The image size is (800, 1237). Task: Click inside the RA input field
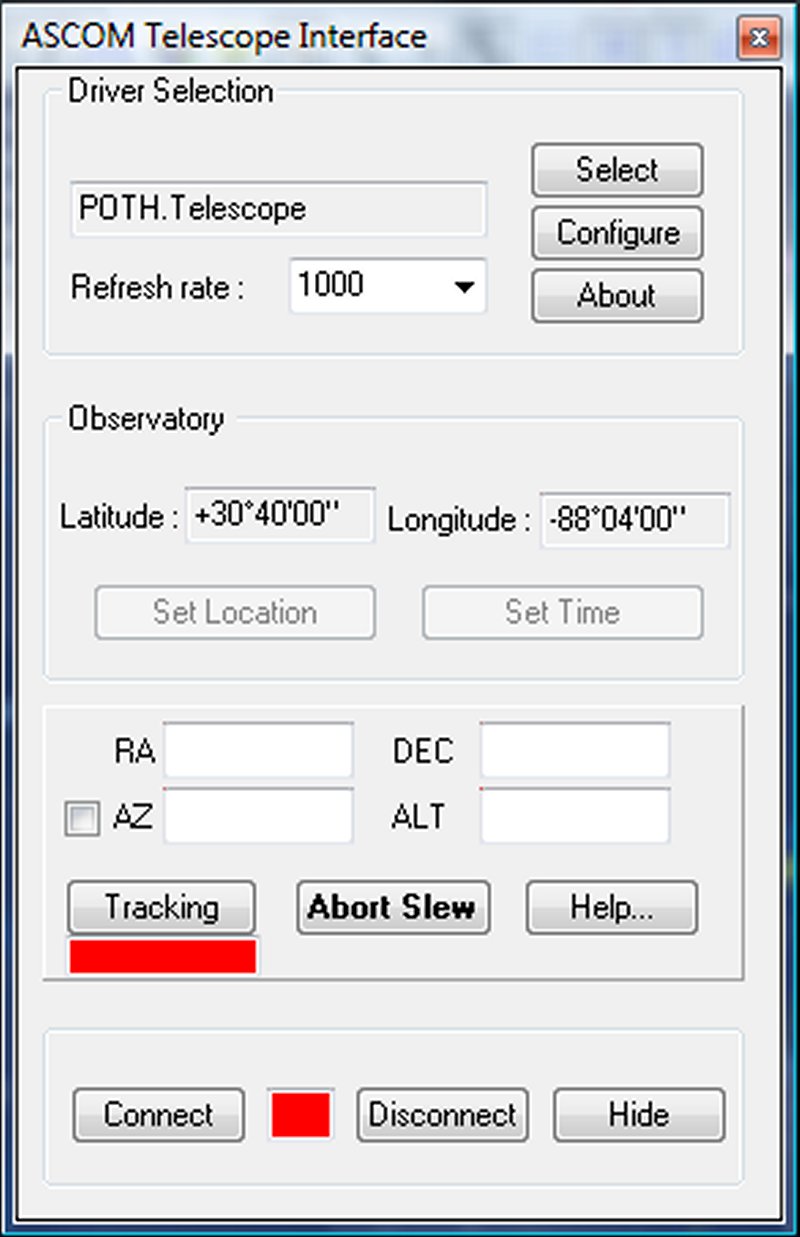click(x=259, y=750)
